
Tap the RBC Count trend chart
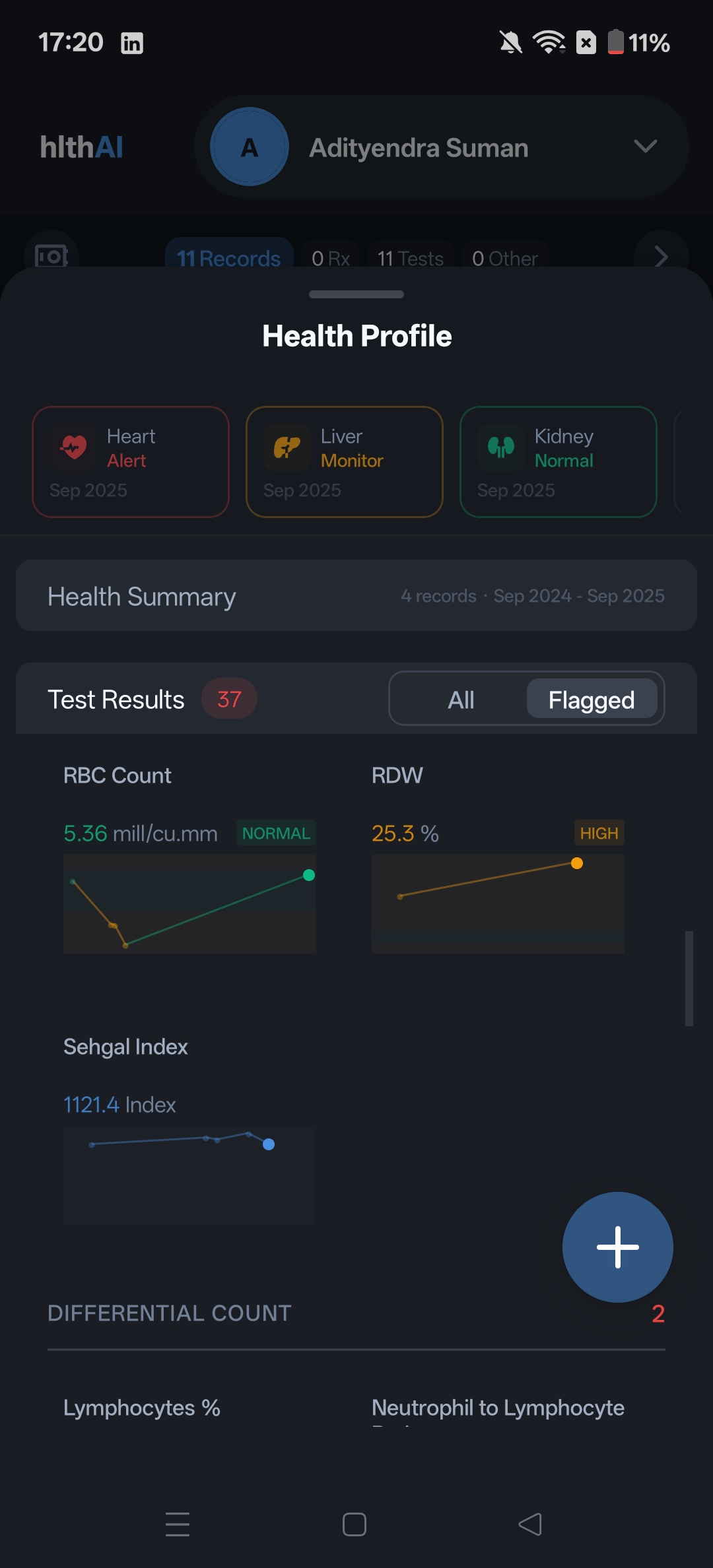[189, 904]
